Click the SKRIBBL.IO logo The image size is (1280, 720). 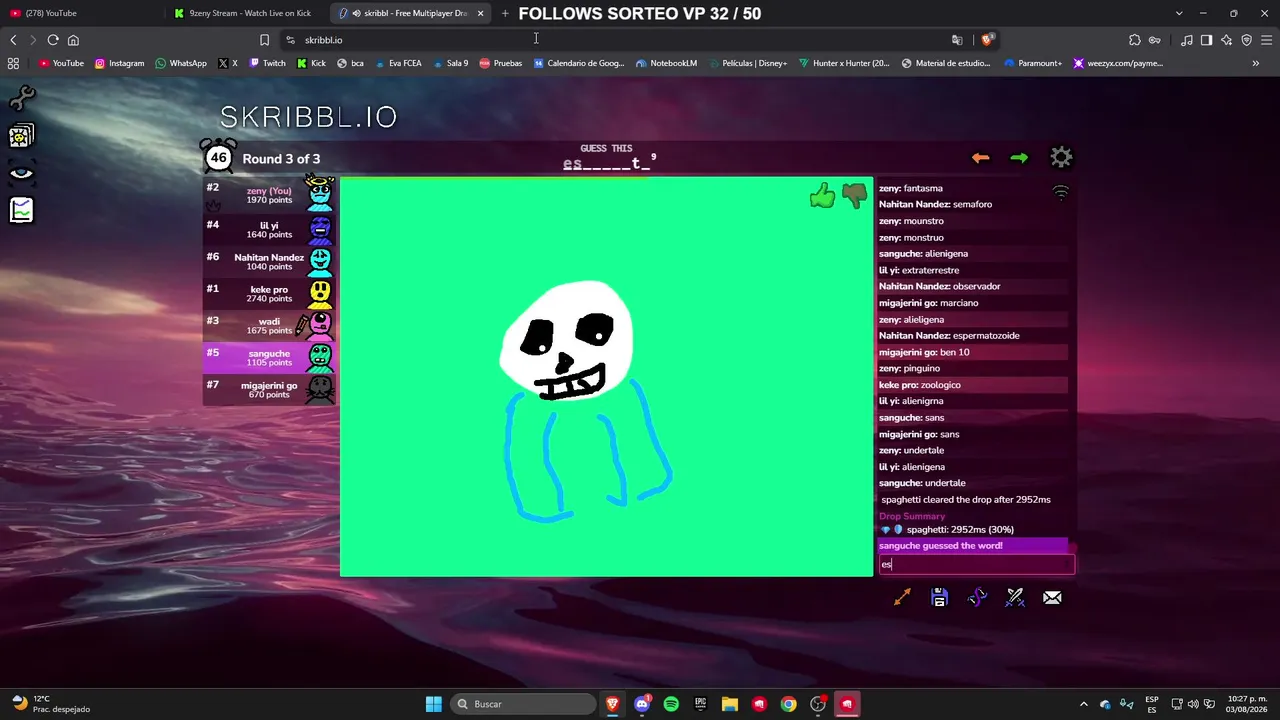point(308,117)
